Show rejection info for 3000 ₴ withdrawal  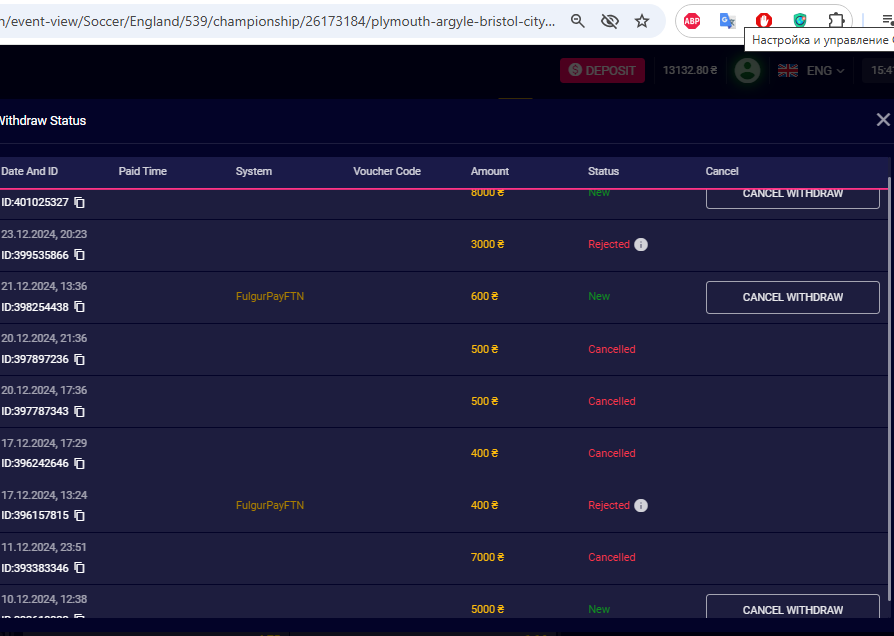click(x=641, y=244)
